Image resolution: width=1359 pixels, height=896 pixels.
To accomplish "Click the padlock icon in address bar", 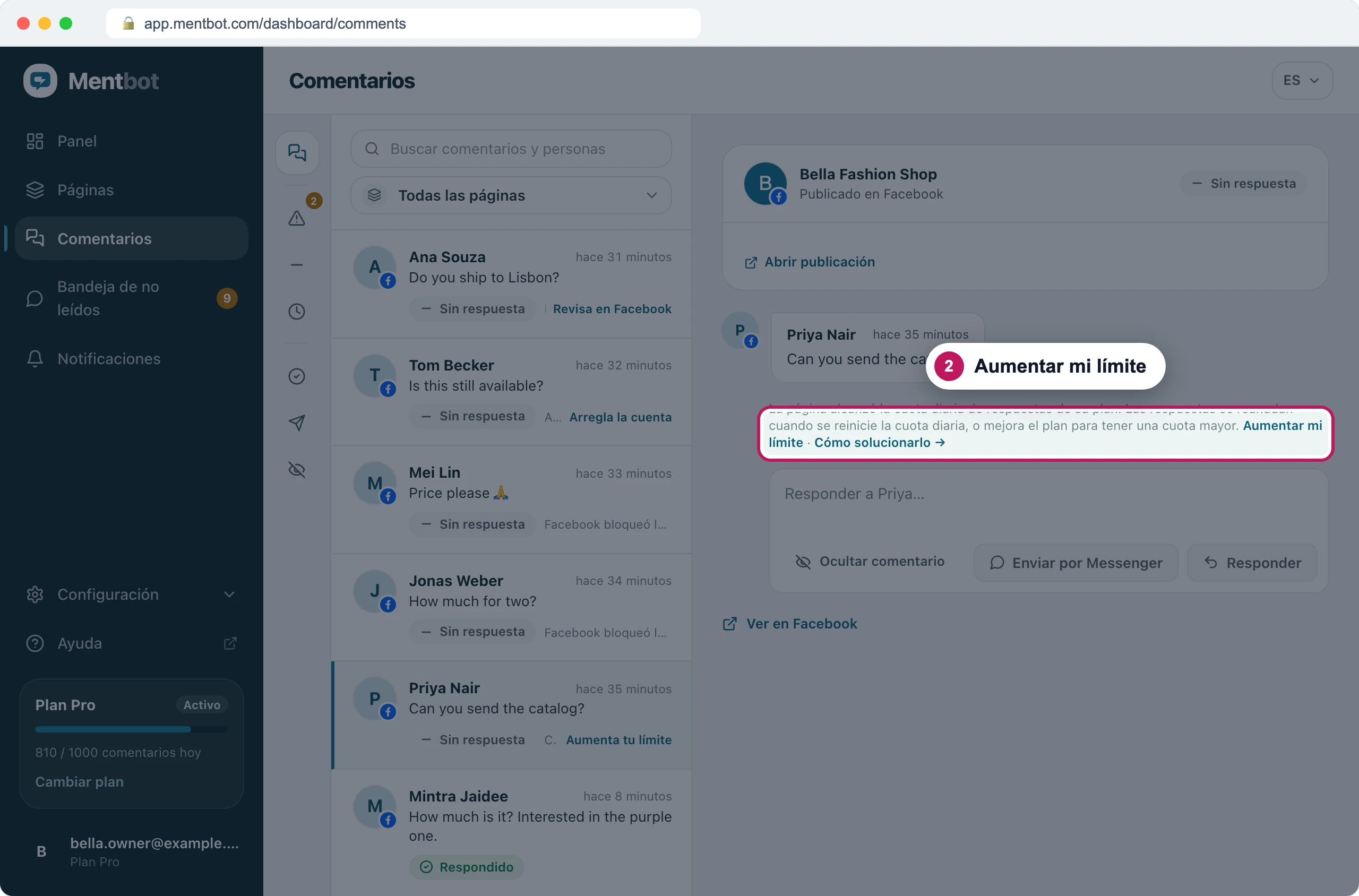I will coord(128,23).
